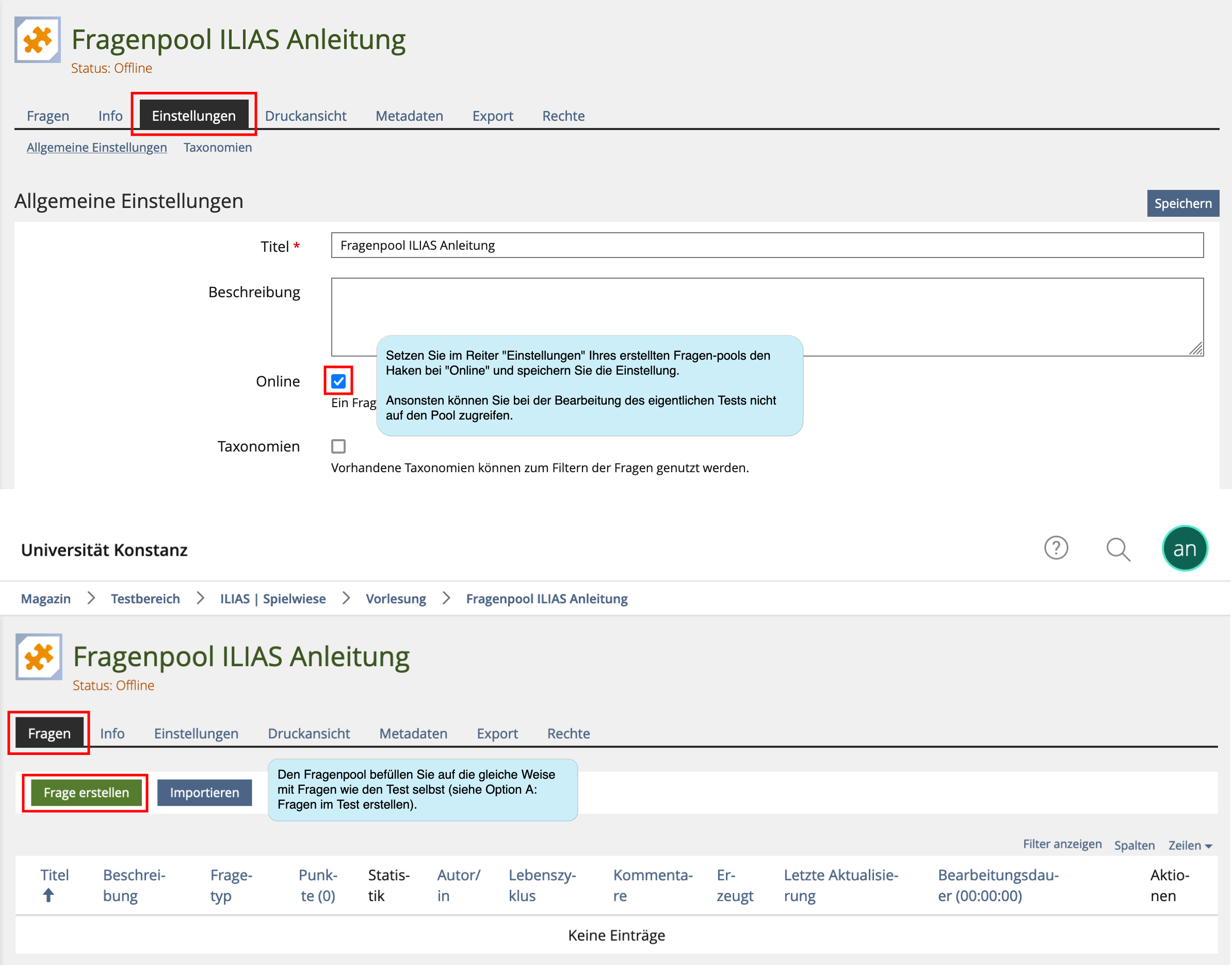This screenshot has width=1232, height=965.
Task: Click the Speichern button
Action: click(x=1184, y=203)
